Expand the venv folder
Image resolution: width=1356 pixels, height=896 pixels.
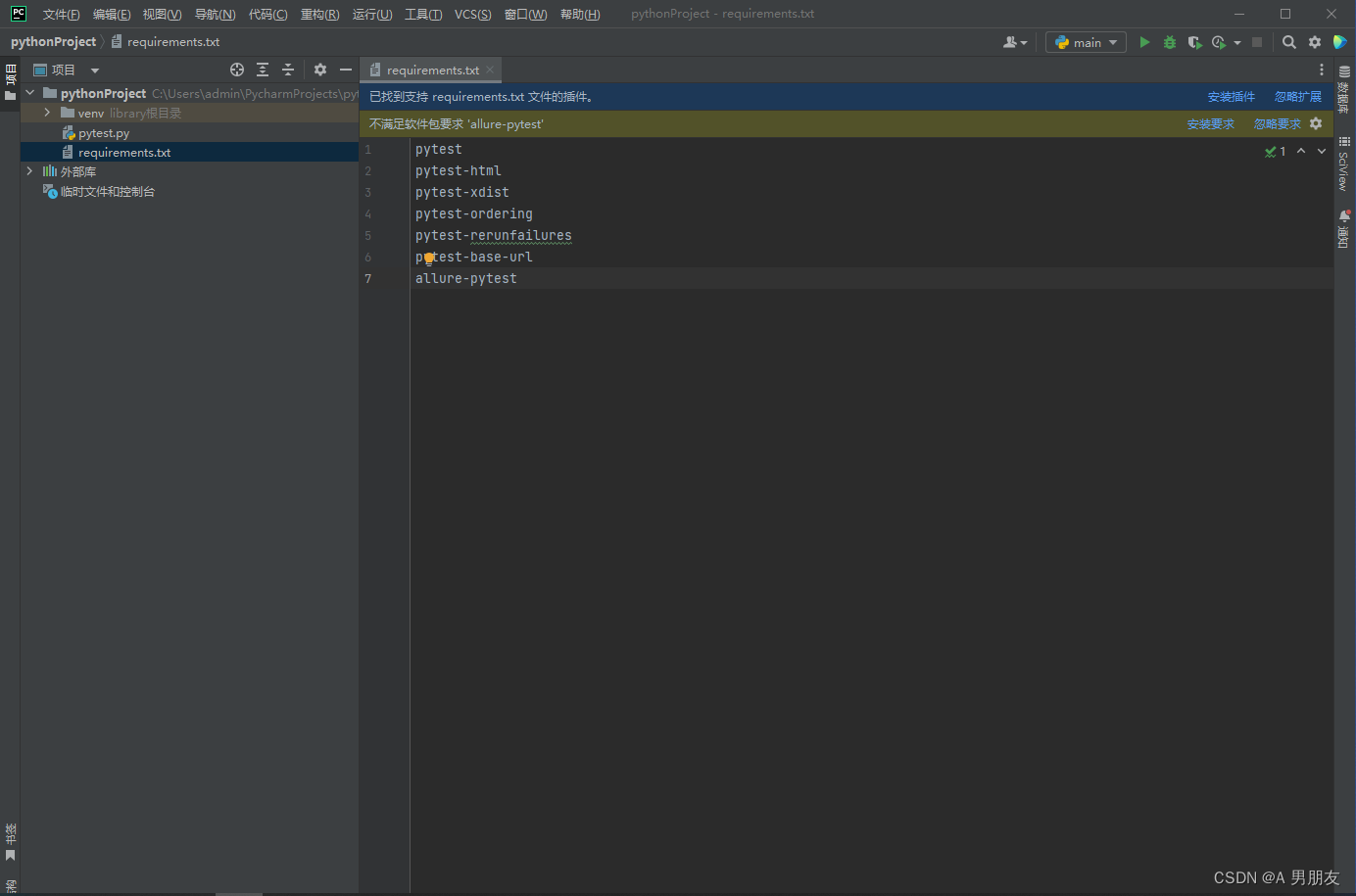coord(47,113)
